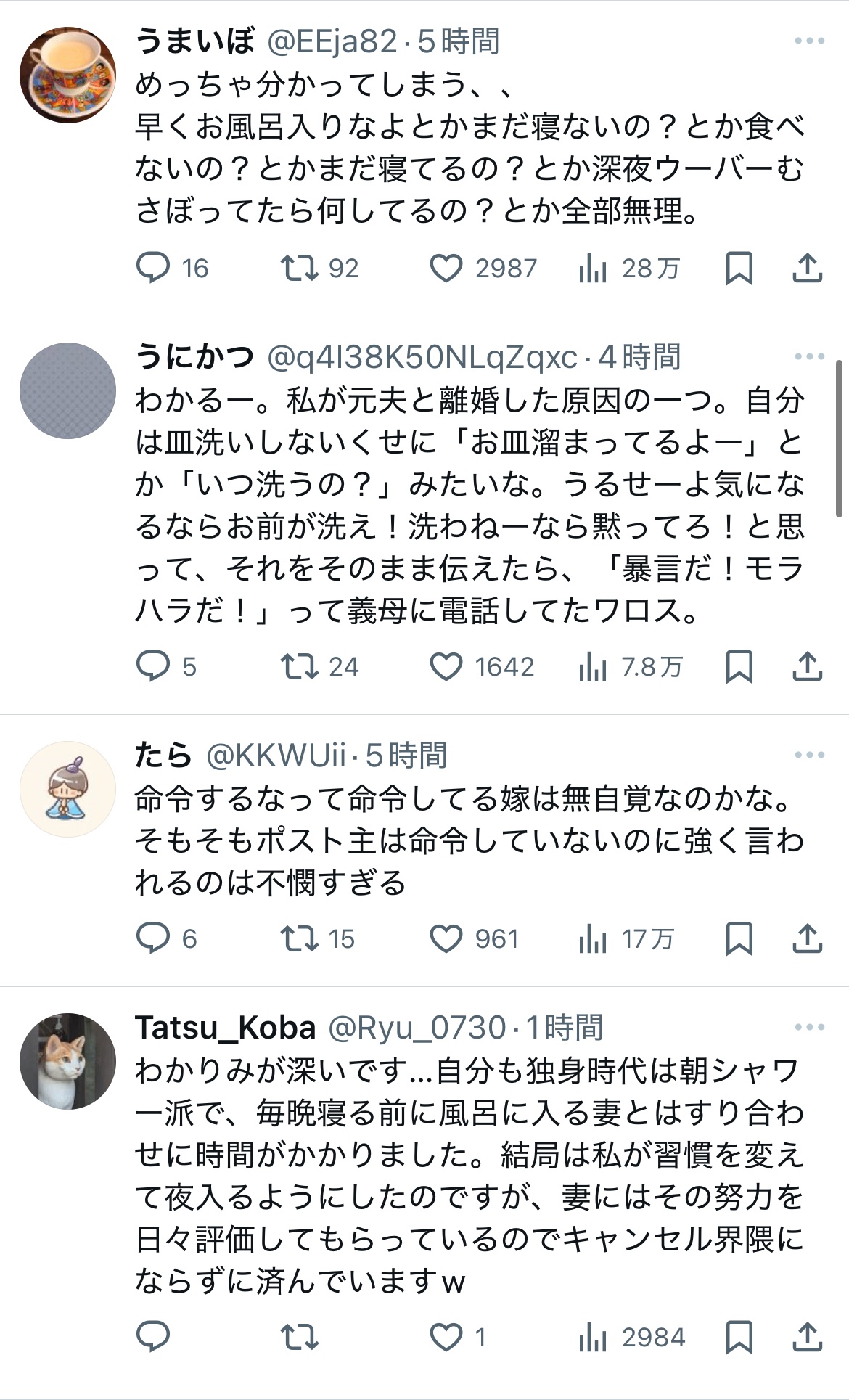
Task: Reply to うにかつ's post with 5 replies
Action: (x=153, y=666)
